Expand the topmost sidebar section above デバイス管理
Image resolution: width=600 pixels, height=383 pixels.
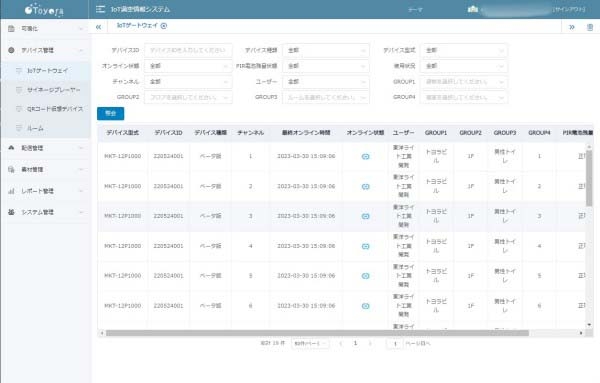pyautogui.click(x=45, y=29)
